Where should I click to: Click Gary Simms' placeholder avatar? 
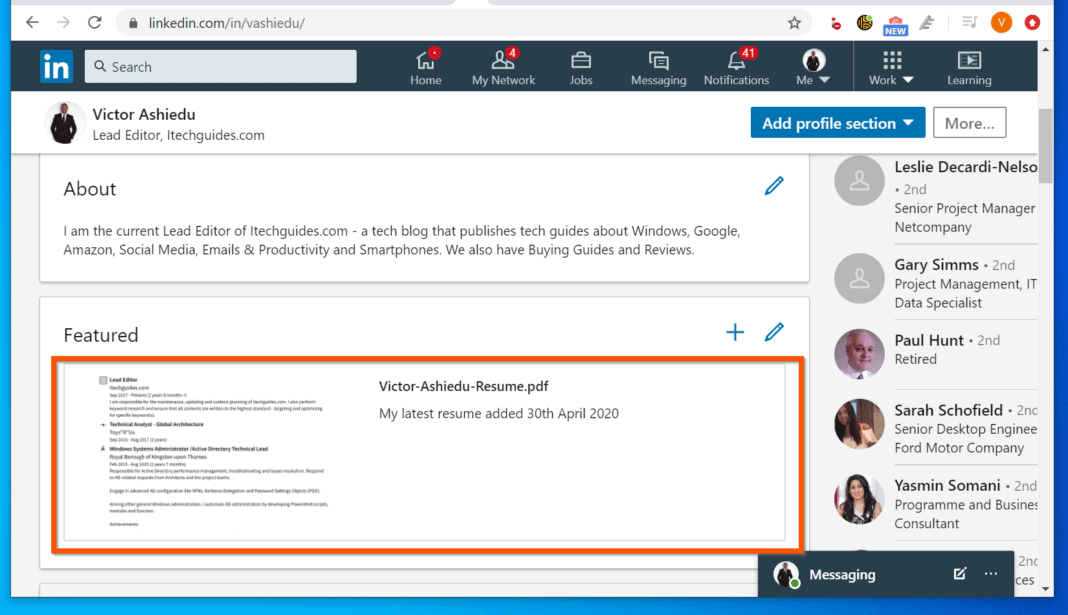click(860, 278)
